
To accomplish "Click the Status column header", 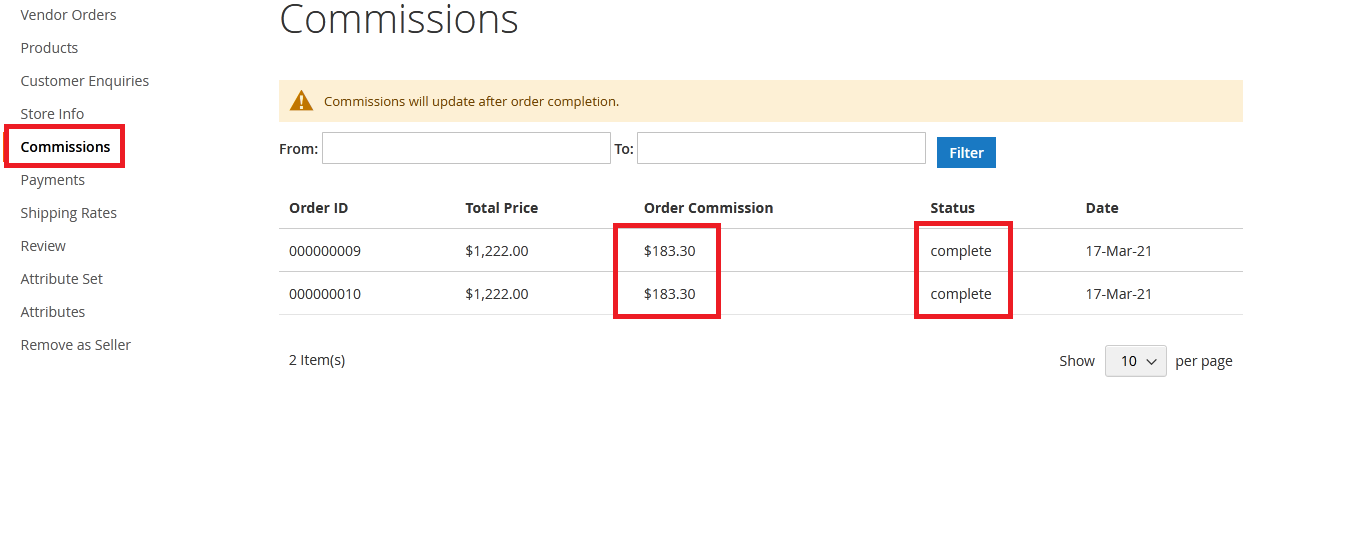I will [x=952, y=208].
